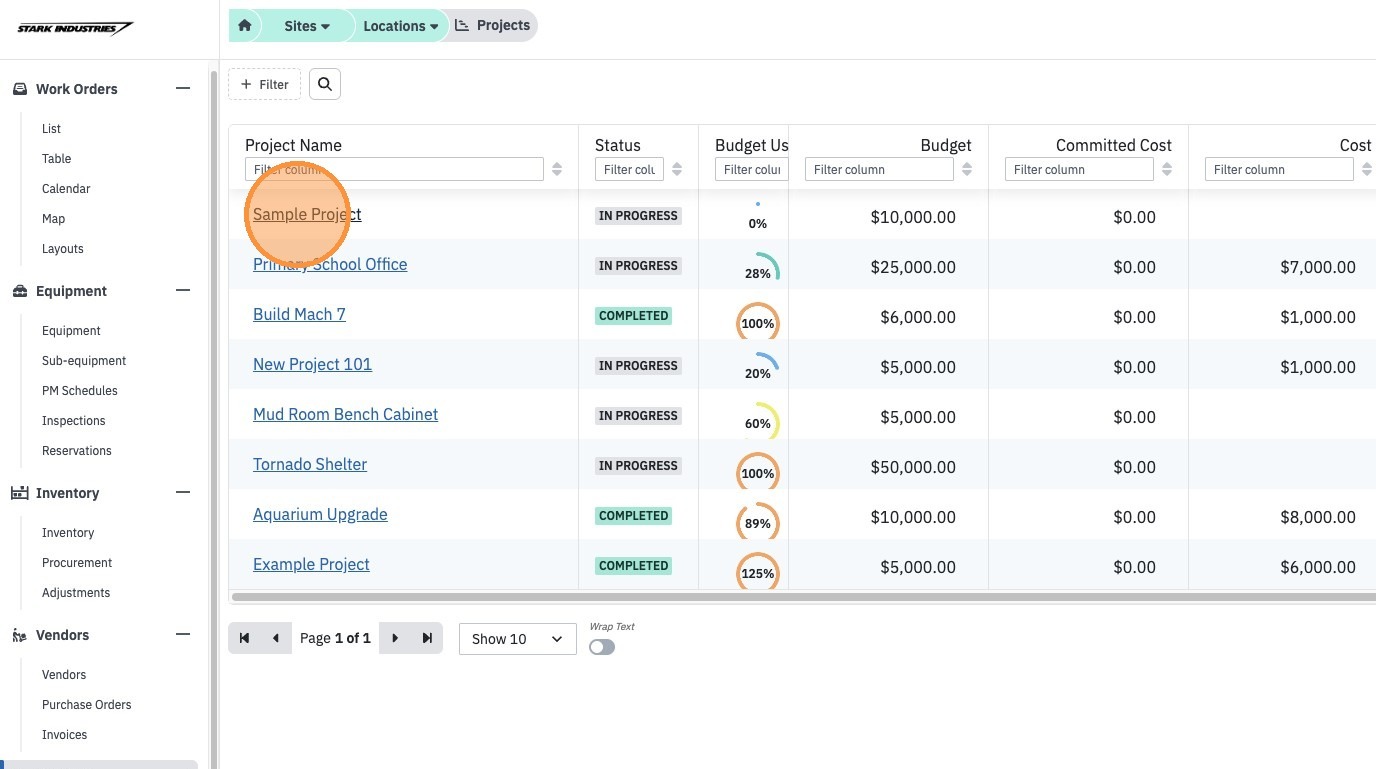
Task: Collapse the Equipment section
Action: tap(183, 290)
